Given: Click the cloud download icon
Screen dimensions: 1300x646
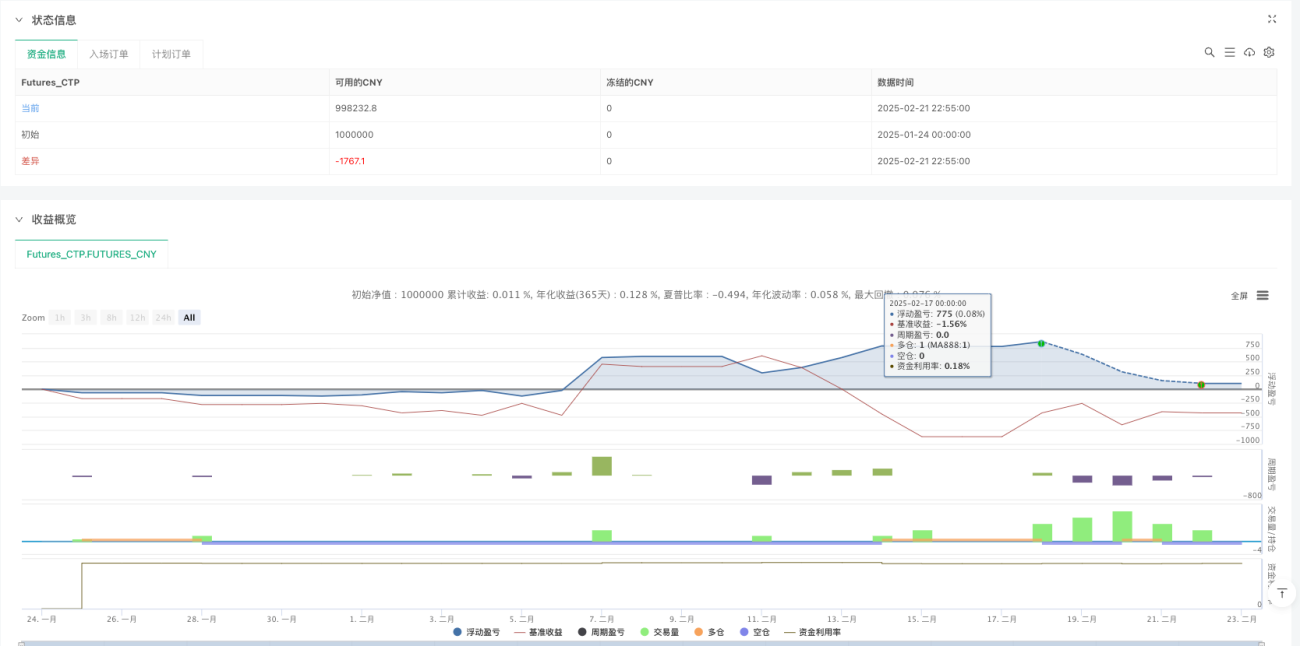Looking at the screenshot, I should [1249, 52].
